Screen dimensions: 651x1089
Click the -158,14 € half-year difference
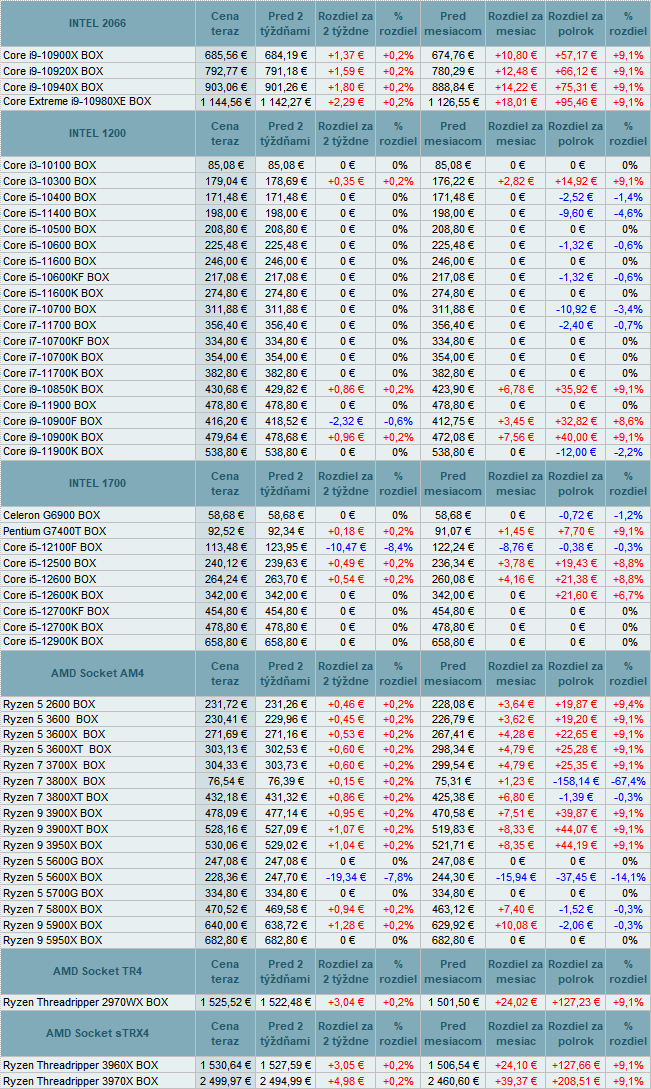576,781
